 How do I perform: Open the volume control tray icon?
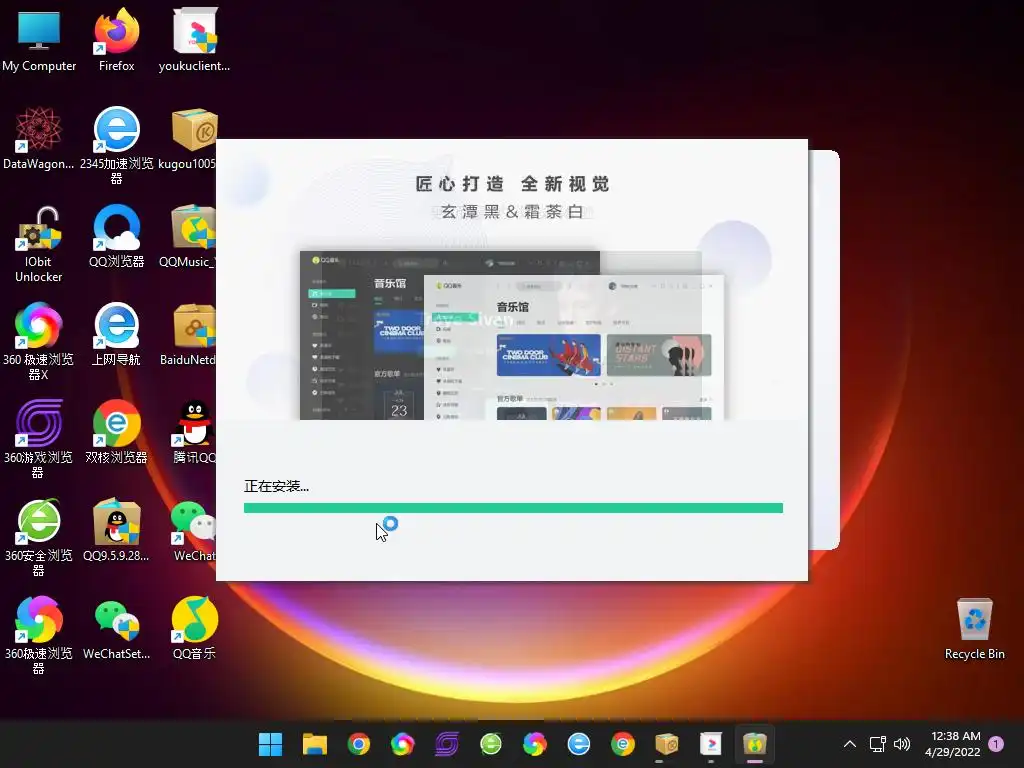(x=902, y=744)
